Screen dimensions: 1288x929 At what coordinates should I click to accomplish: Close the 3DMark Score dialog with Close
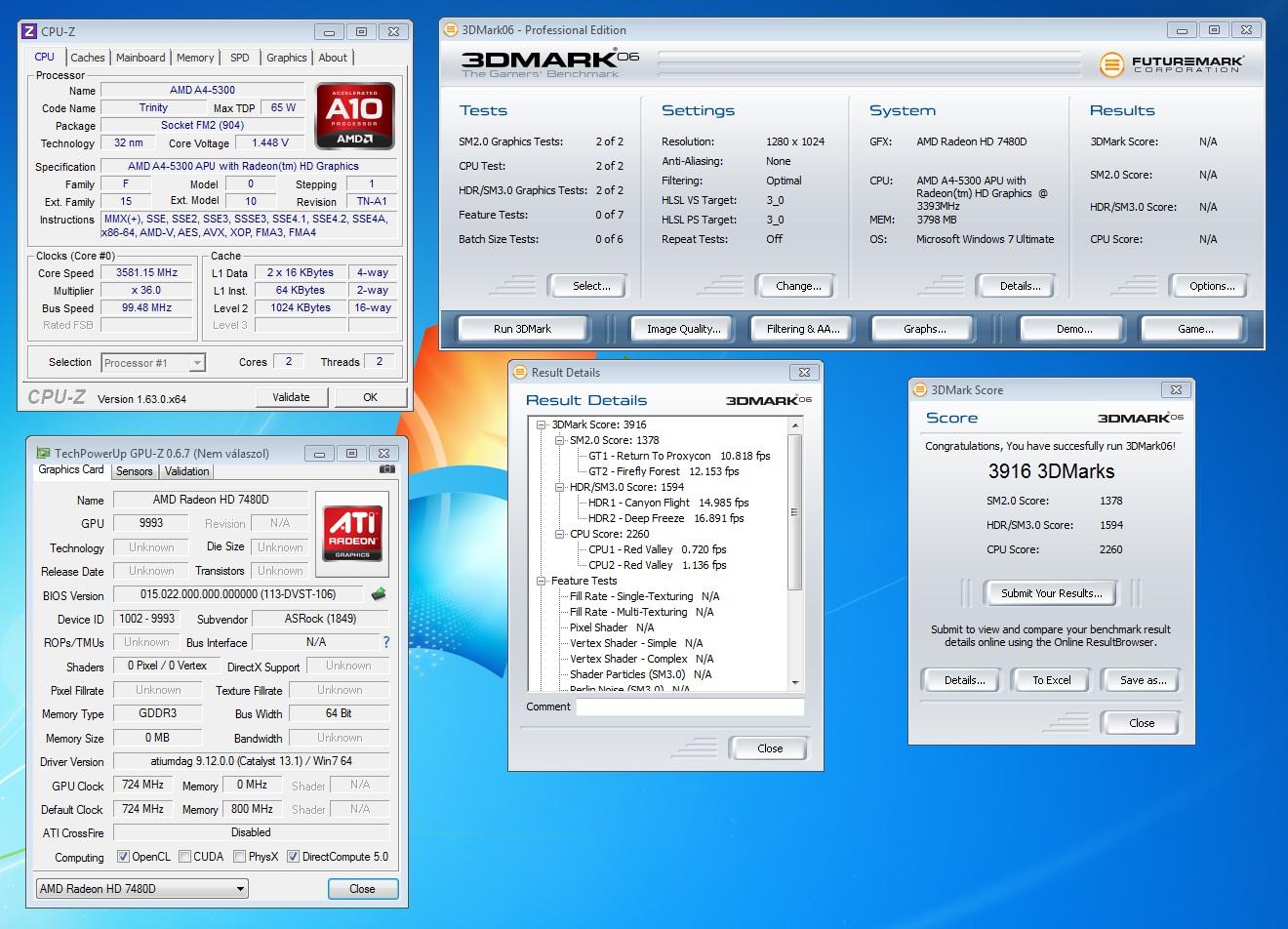(1142, 723)
